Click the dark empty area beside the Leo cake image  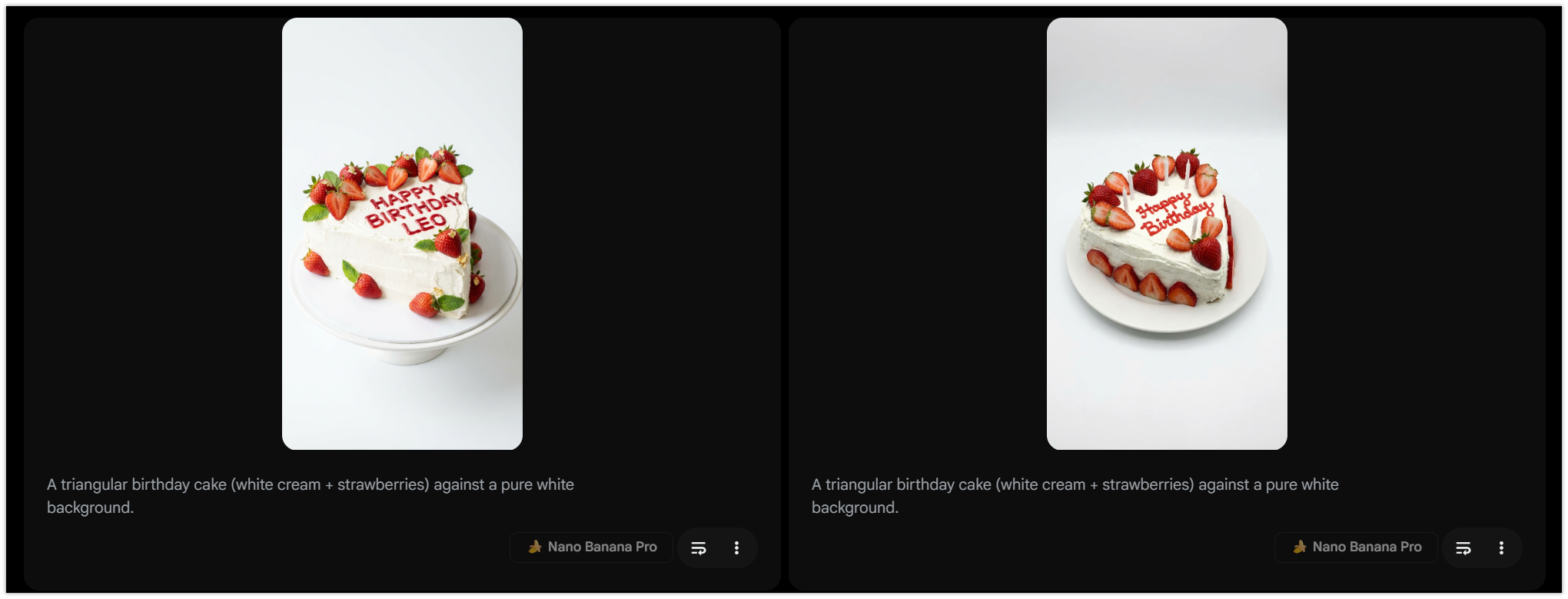pyautogui.click(x=154, y=231)
